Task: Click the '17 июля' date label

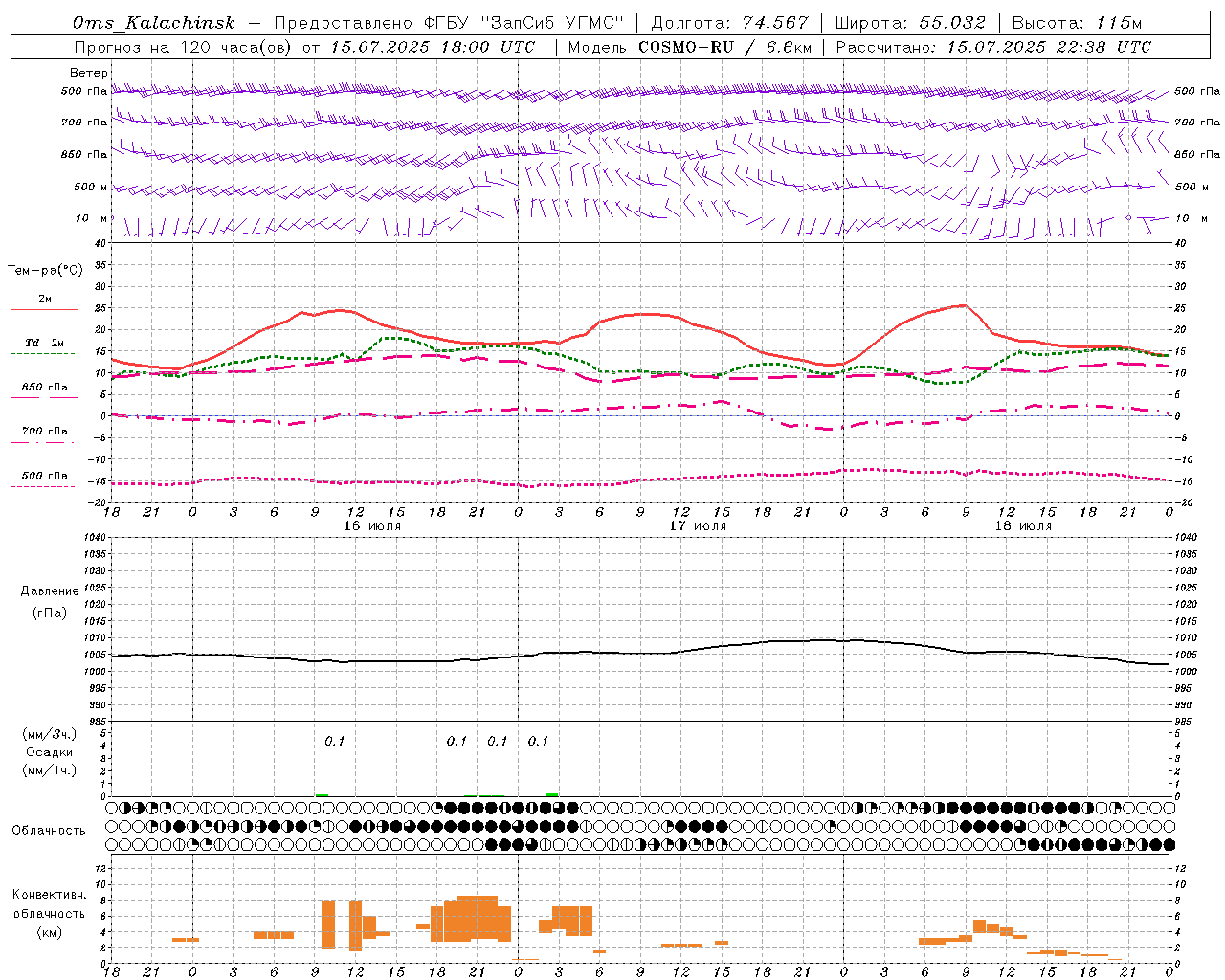Action: click(x=698, y=526)
